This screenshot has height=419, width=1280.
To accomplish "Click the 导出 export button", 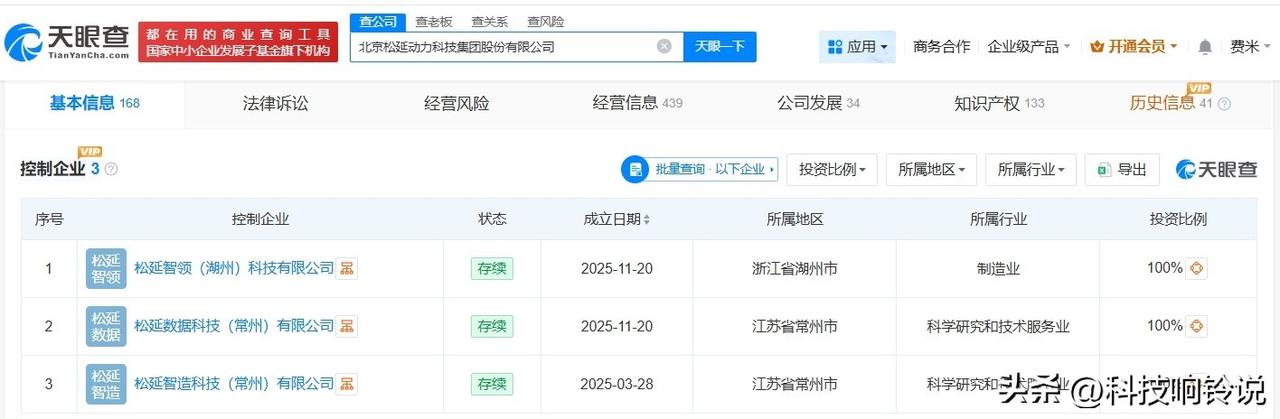I will 1122,170.
